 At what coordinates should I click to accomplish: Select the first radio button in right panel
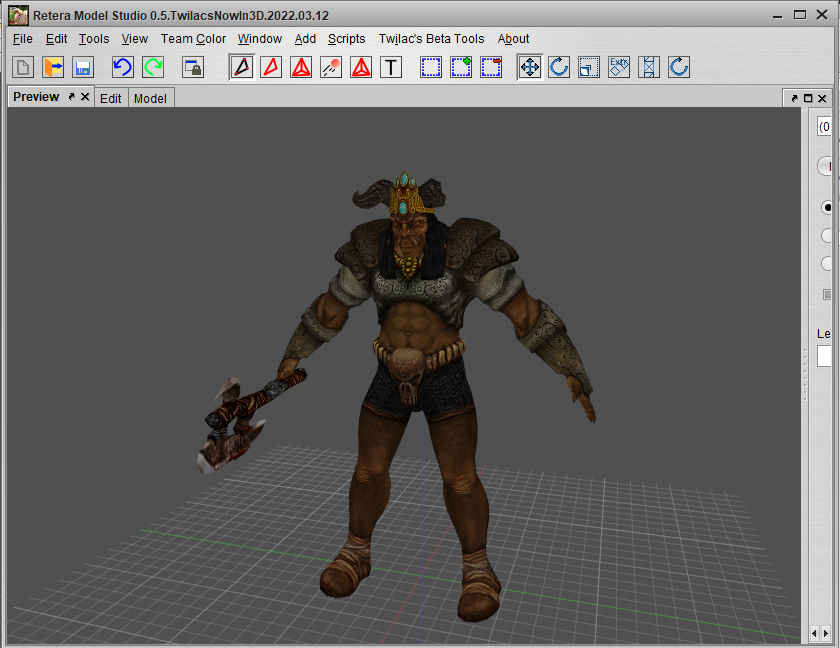coord(828,208)
